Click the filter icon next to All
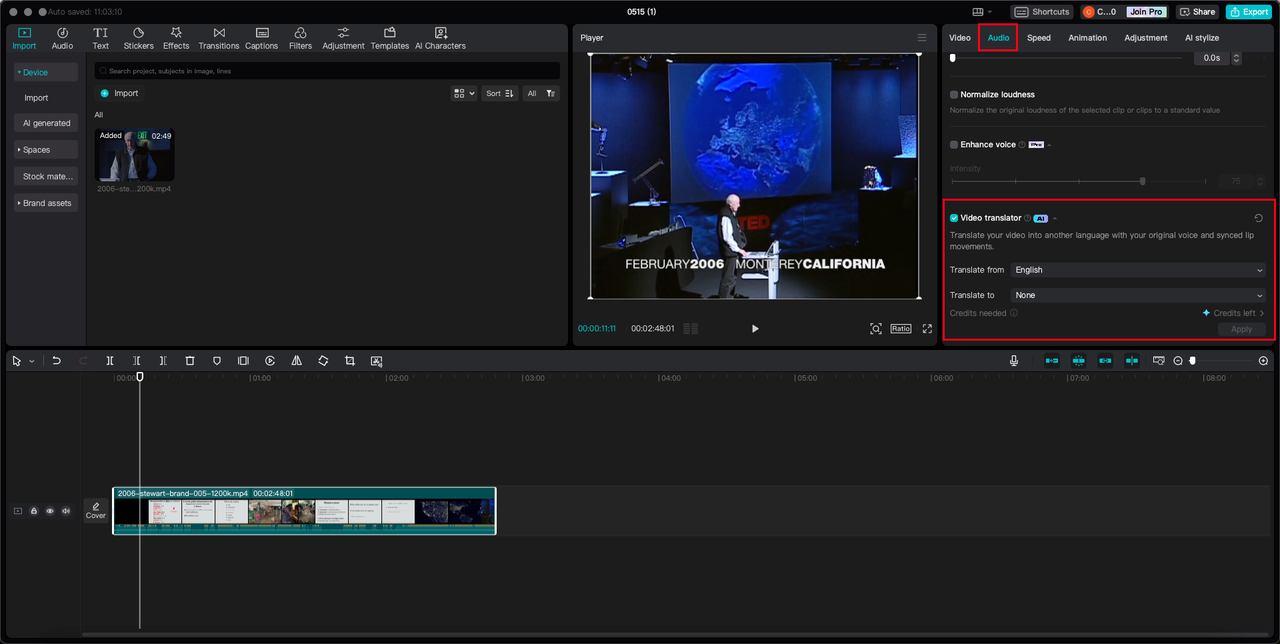Screen dimensions: 1280x644 click(x=551, y=93)
